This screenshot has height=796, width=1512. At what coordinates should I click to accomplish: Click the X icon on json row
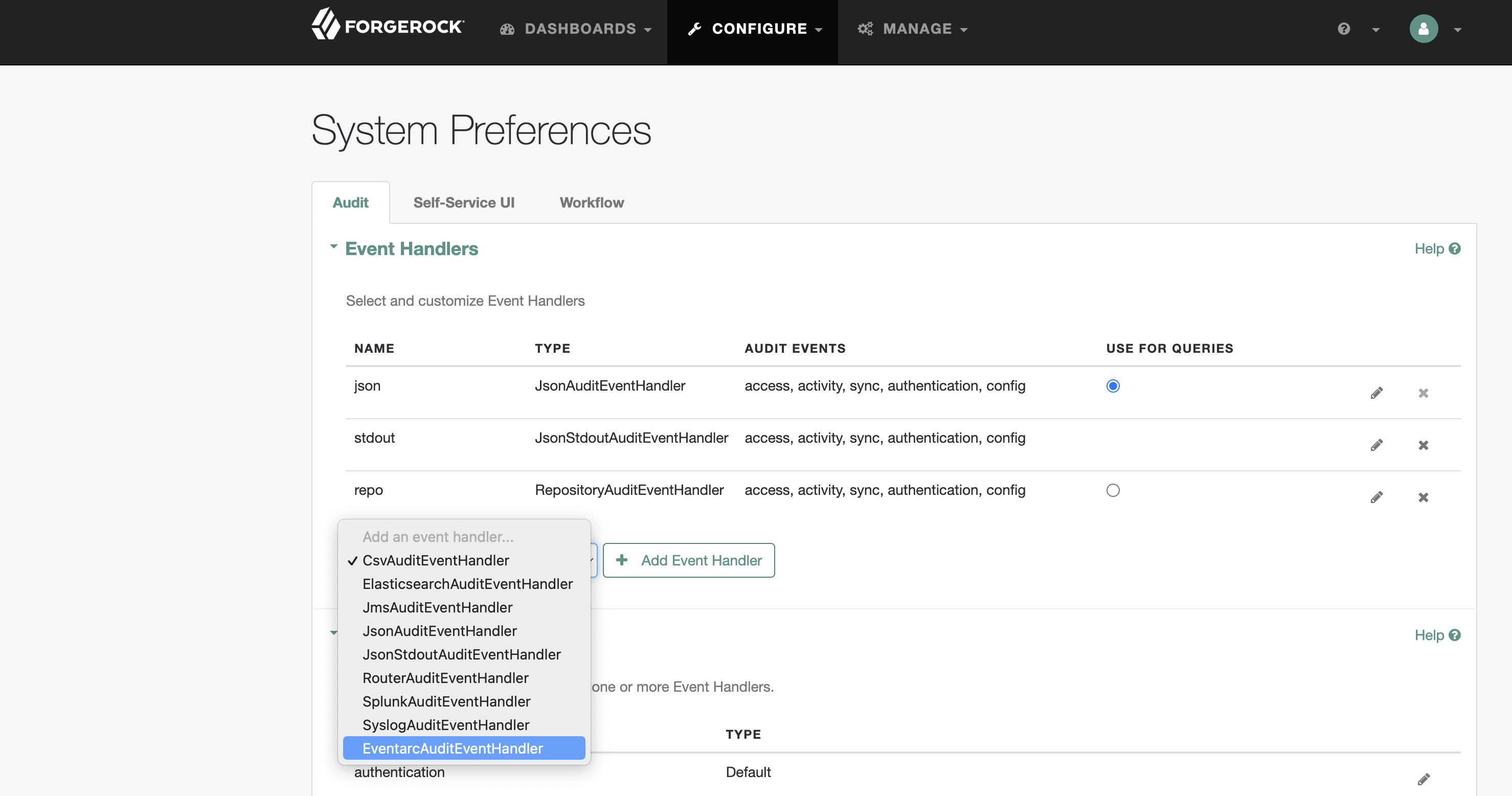click(1423, 393)
